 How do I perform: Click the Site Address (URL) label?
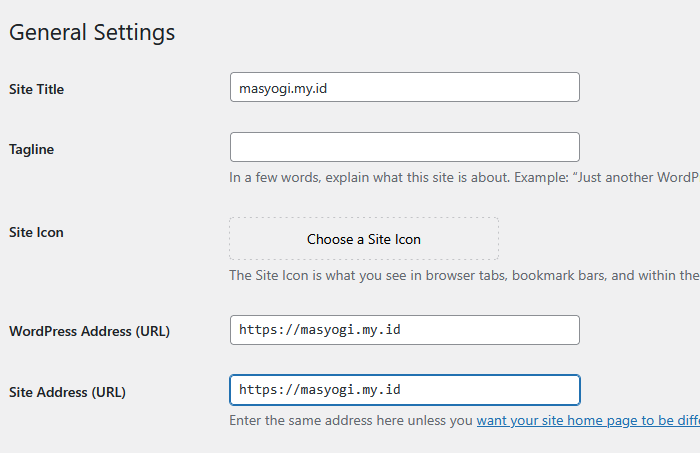(67, 391)
